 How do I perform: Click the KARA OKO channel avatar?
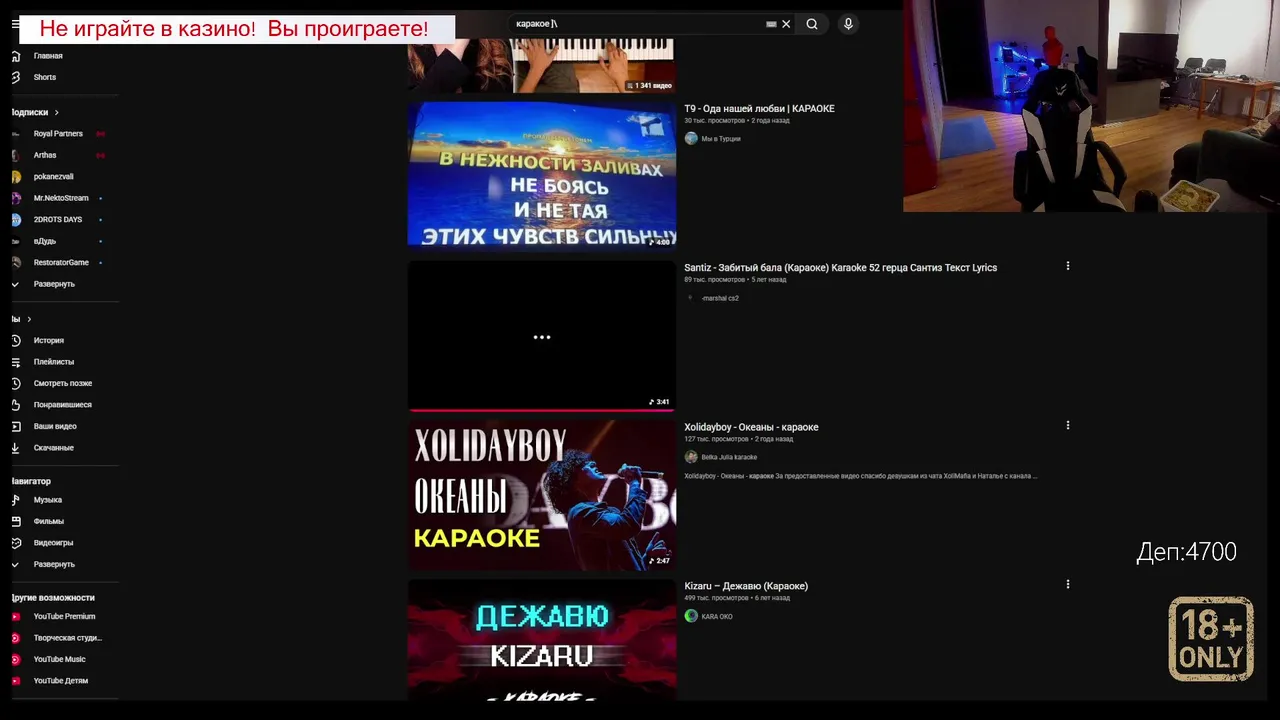click(x=691, y=616)
